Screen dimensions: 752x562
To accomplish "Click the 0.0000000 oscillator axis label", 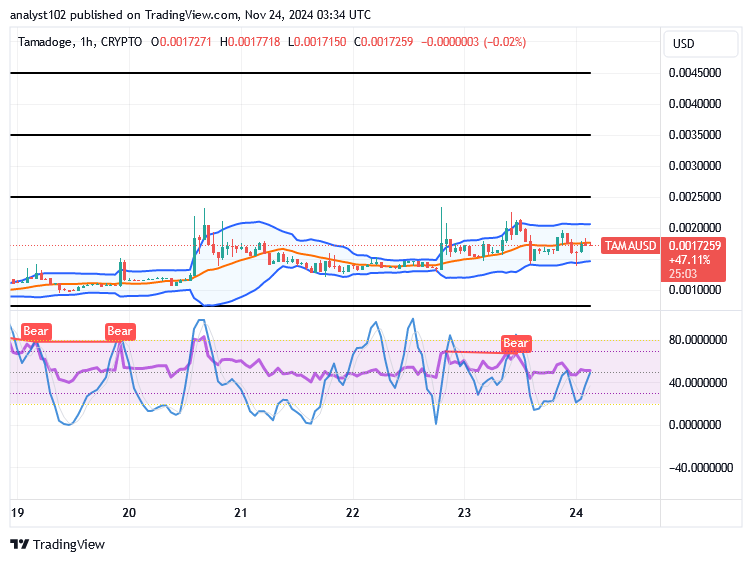I will point(695,425).
